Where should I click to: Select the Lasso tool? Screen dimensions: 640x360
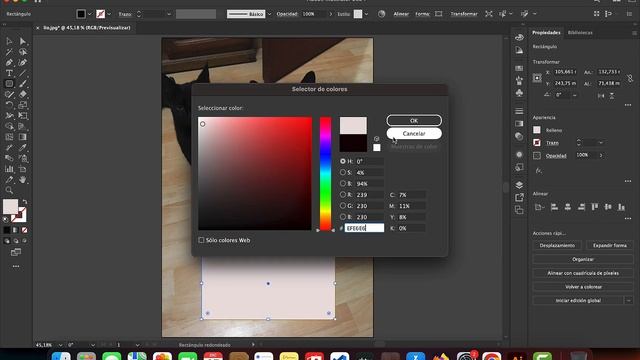click(x=23, y=52)
